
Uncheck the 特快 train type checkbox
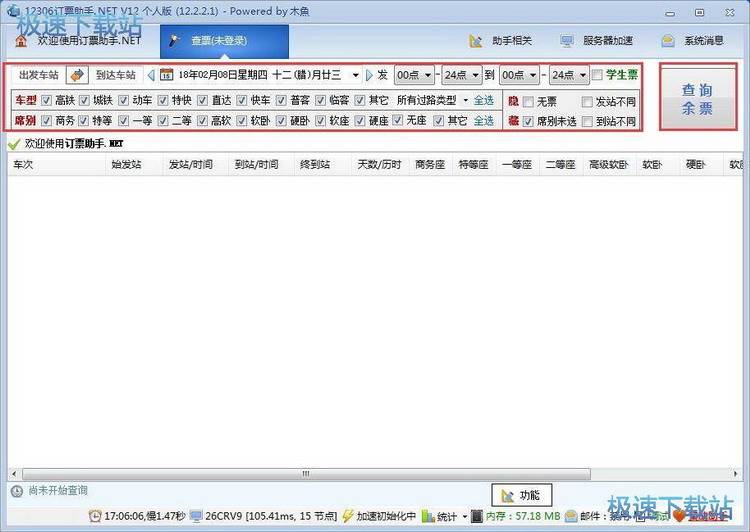(163, 100)
